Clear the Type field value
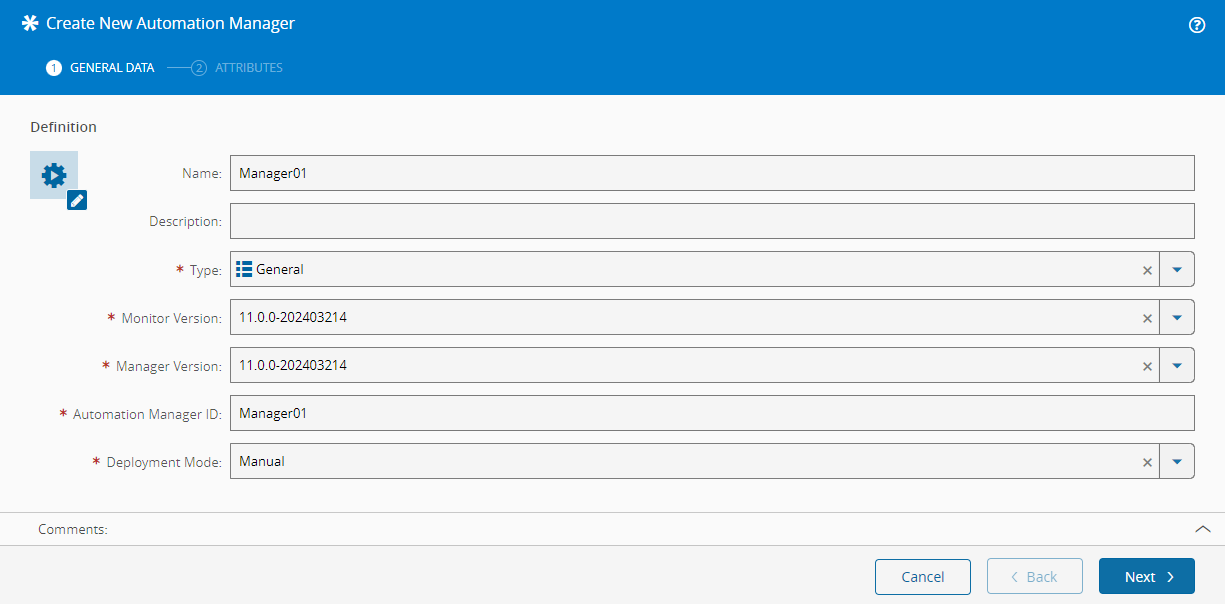This screenshot has height=604, width=1225. [x=1147, y=270]
